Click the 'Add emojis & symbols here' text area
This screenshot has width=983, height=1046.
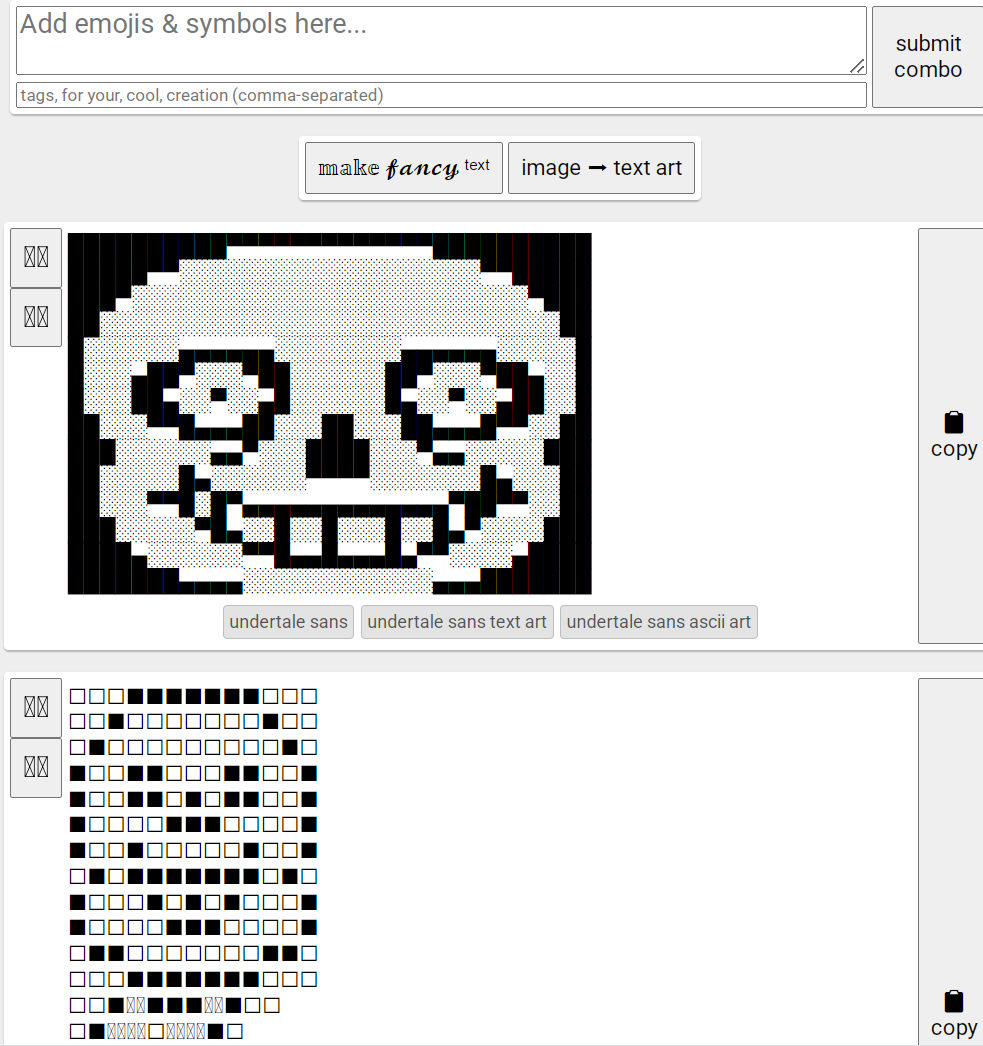click(x=441, y=41)
